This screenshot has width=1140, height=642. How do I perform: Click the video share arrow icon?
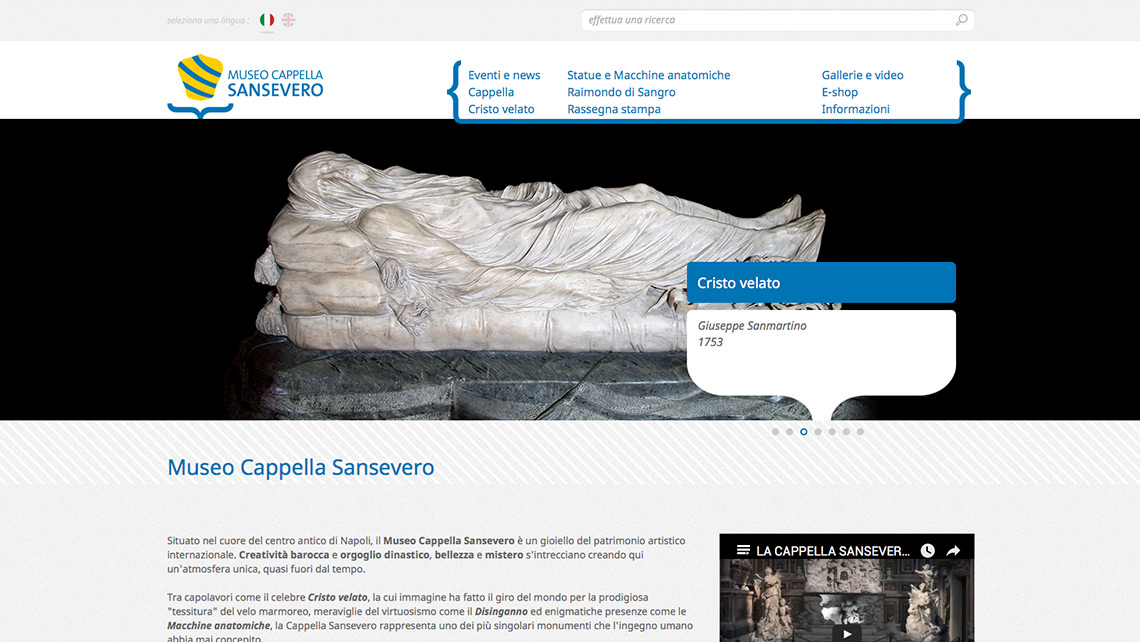click(953, 550)
